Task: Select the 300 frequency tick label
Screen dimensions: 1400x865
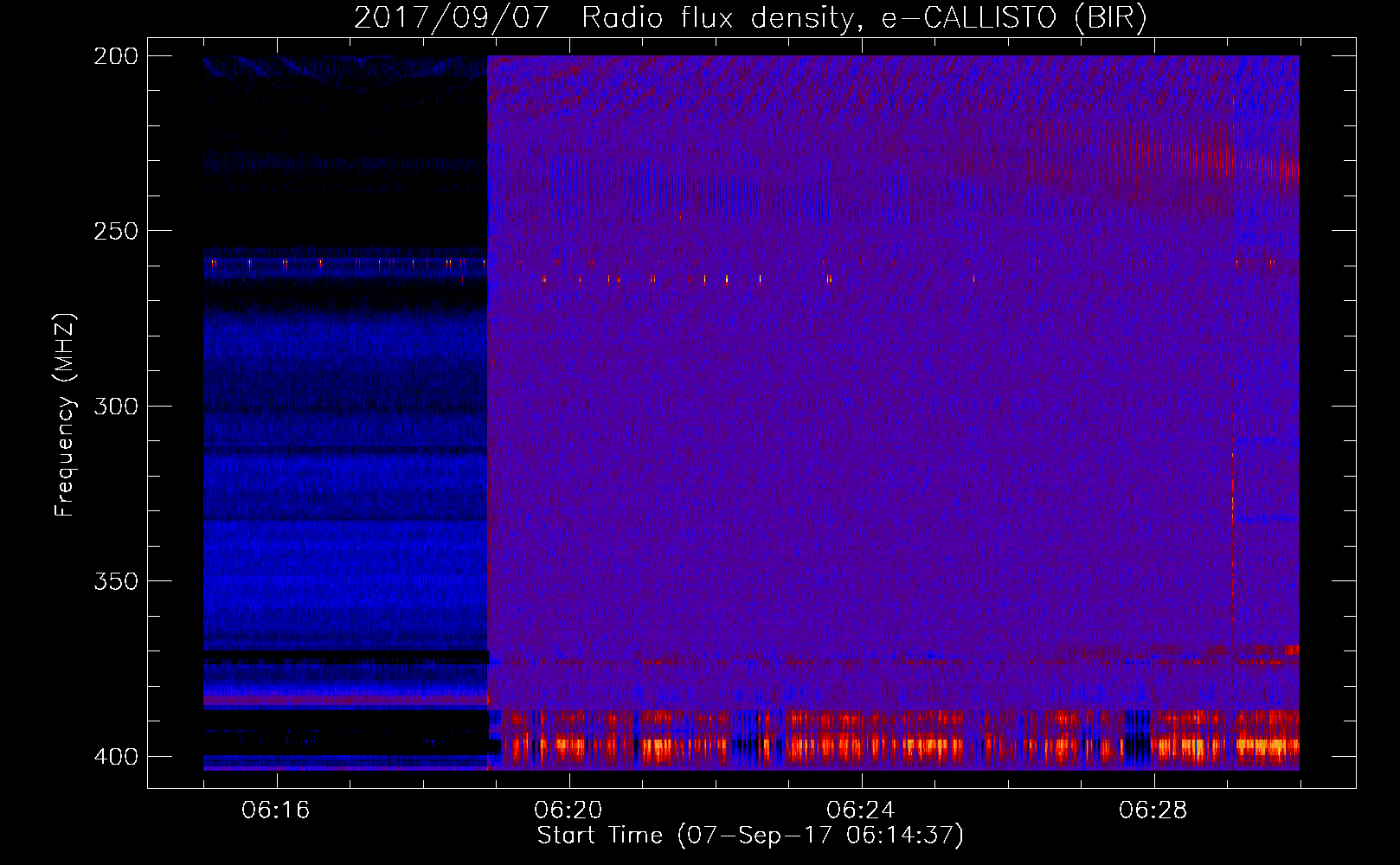Action: (x=115, y=406)
